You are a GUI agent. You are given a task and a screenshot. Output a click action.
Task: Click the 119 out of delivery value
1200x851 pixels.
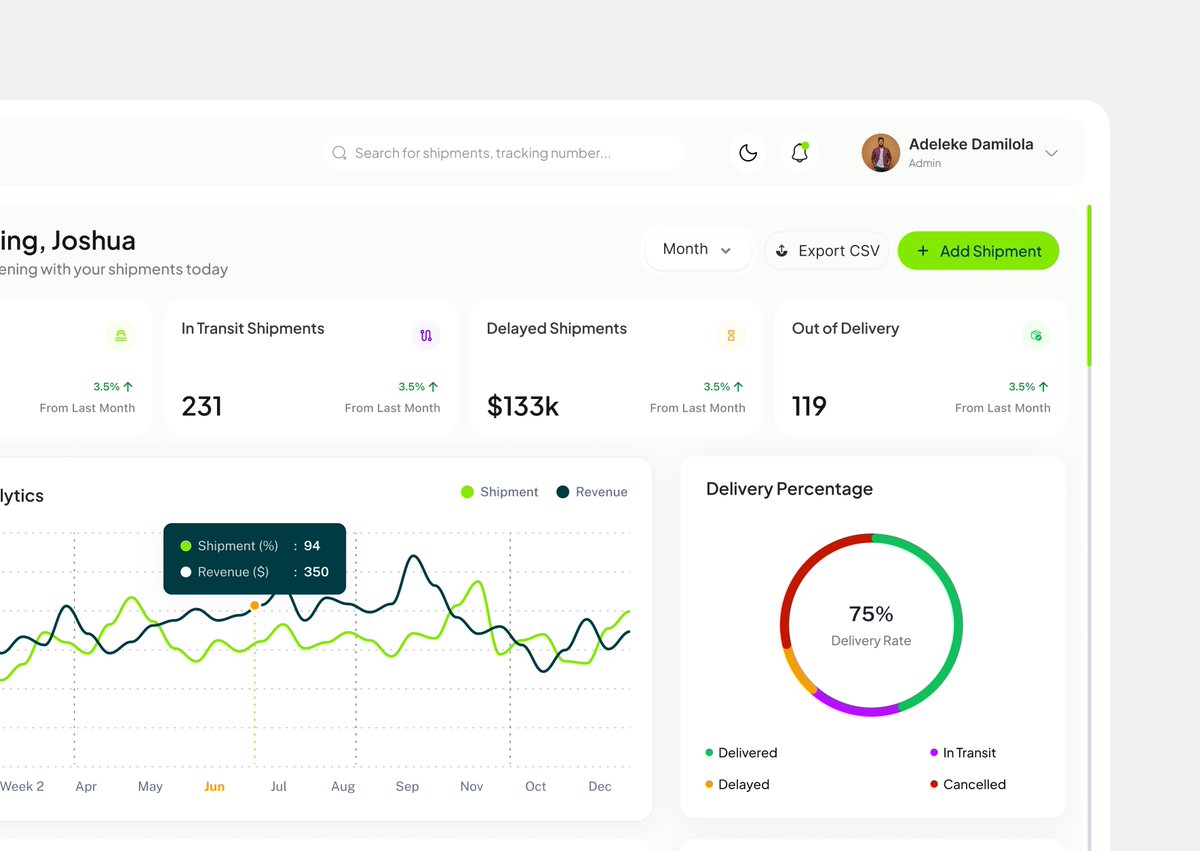point(809,406)
